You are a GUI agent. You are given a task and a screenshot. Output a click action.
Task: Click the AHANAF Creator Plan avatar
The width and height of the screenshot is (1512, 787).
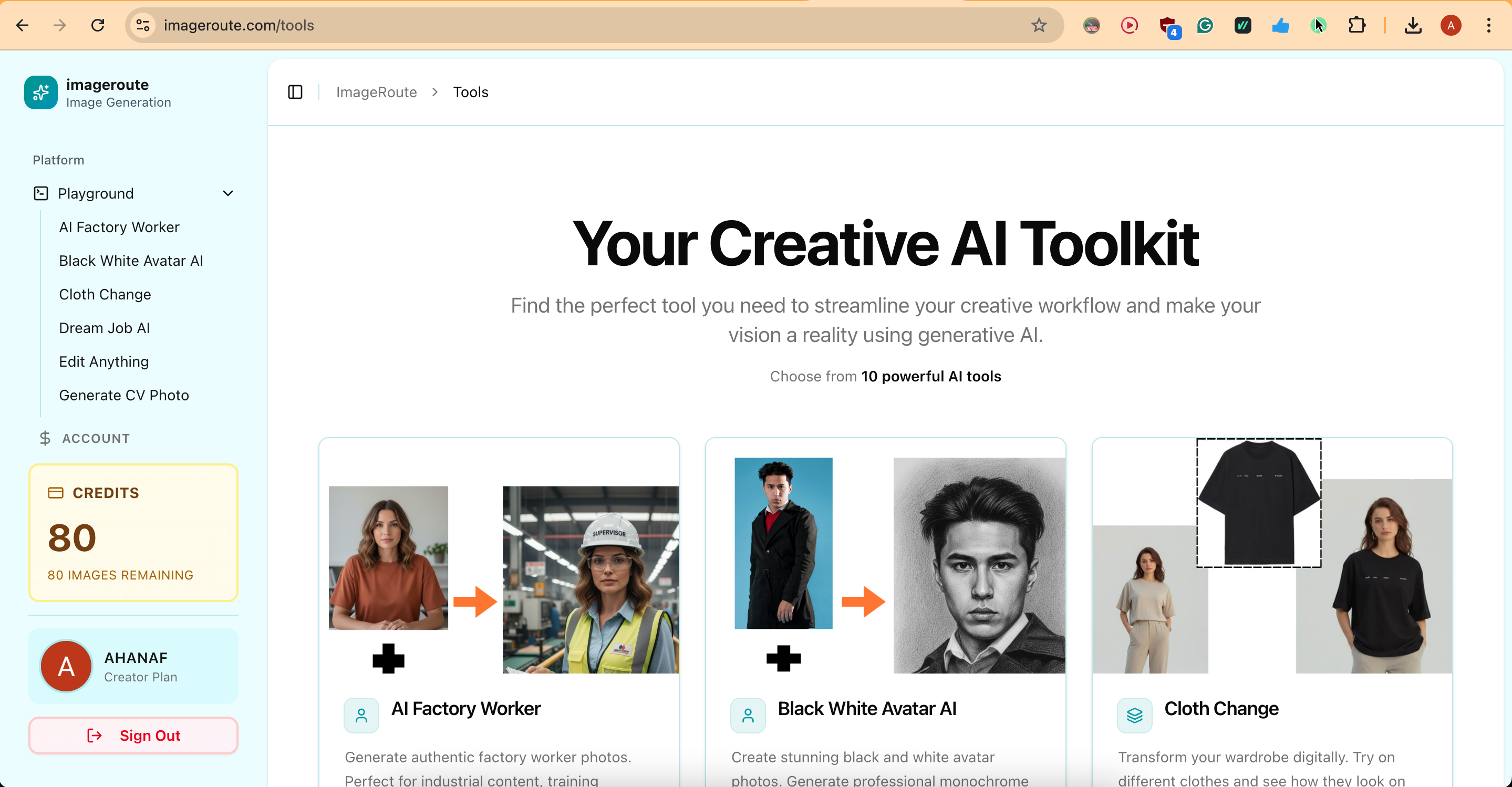coord(66,666)
